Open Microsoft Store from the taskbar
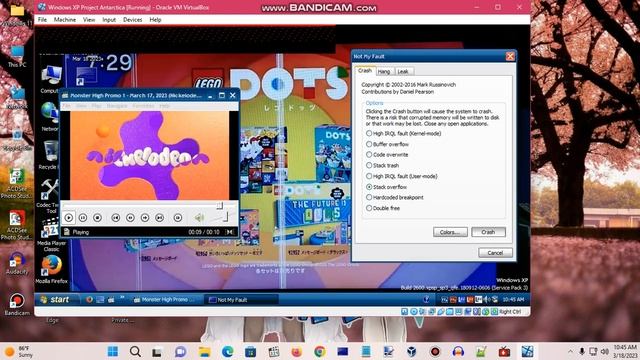The height and width of the screenshot is (360, 640). (x=250, y=351)
